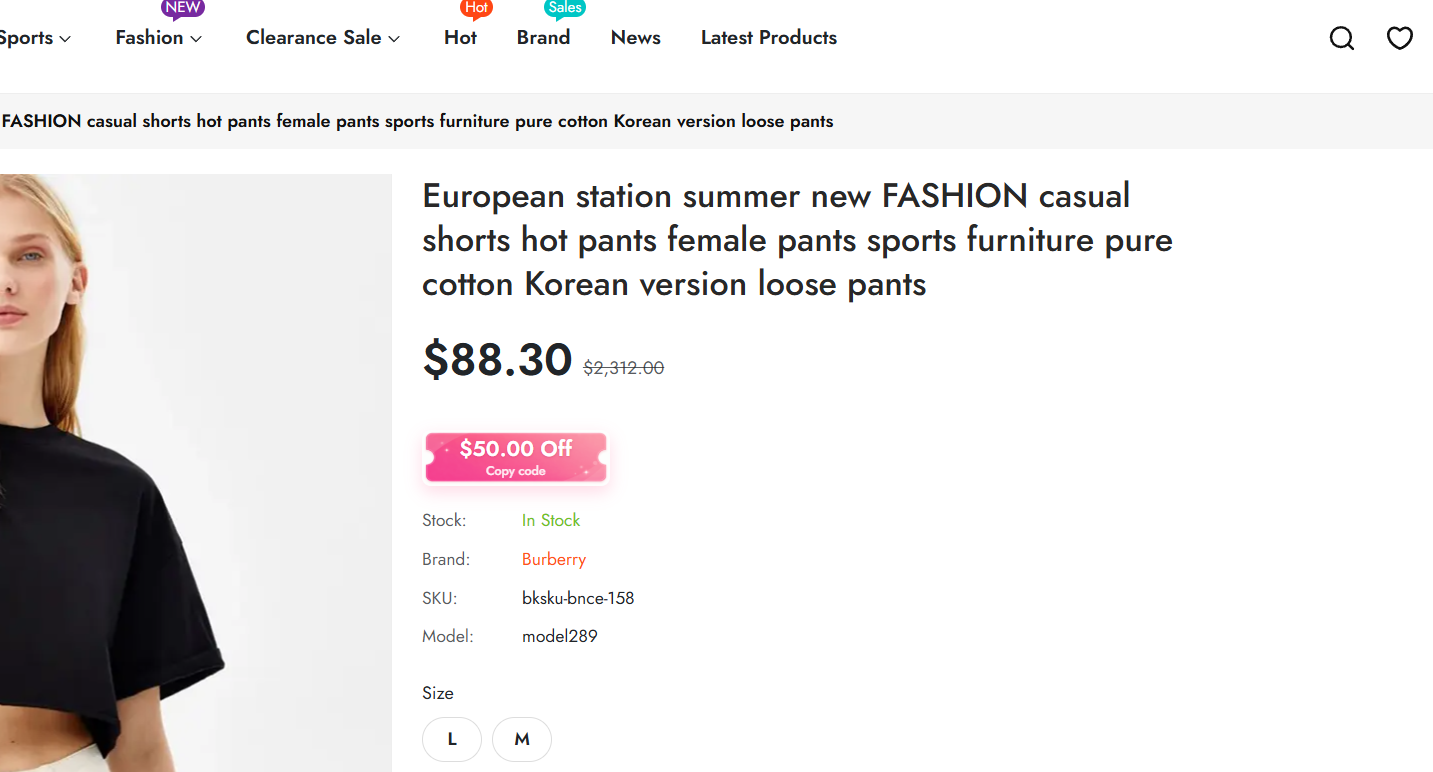The width and height of the screenshot is (1433, 772).
Task: Open the Burberry brand link
Action: tap(554, 559)
